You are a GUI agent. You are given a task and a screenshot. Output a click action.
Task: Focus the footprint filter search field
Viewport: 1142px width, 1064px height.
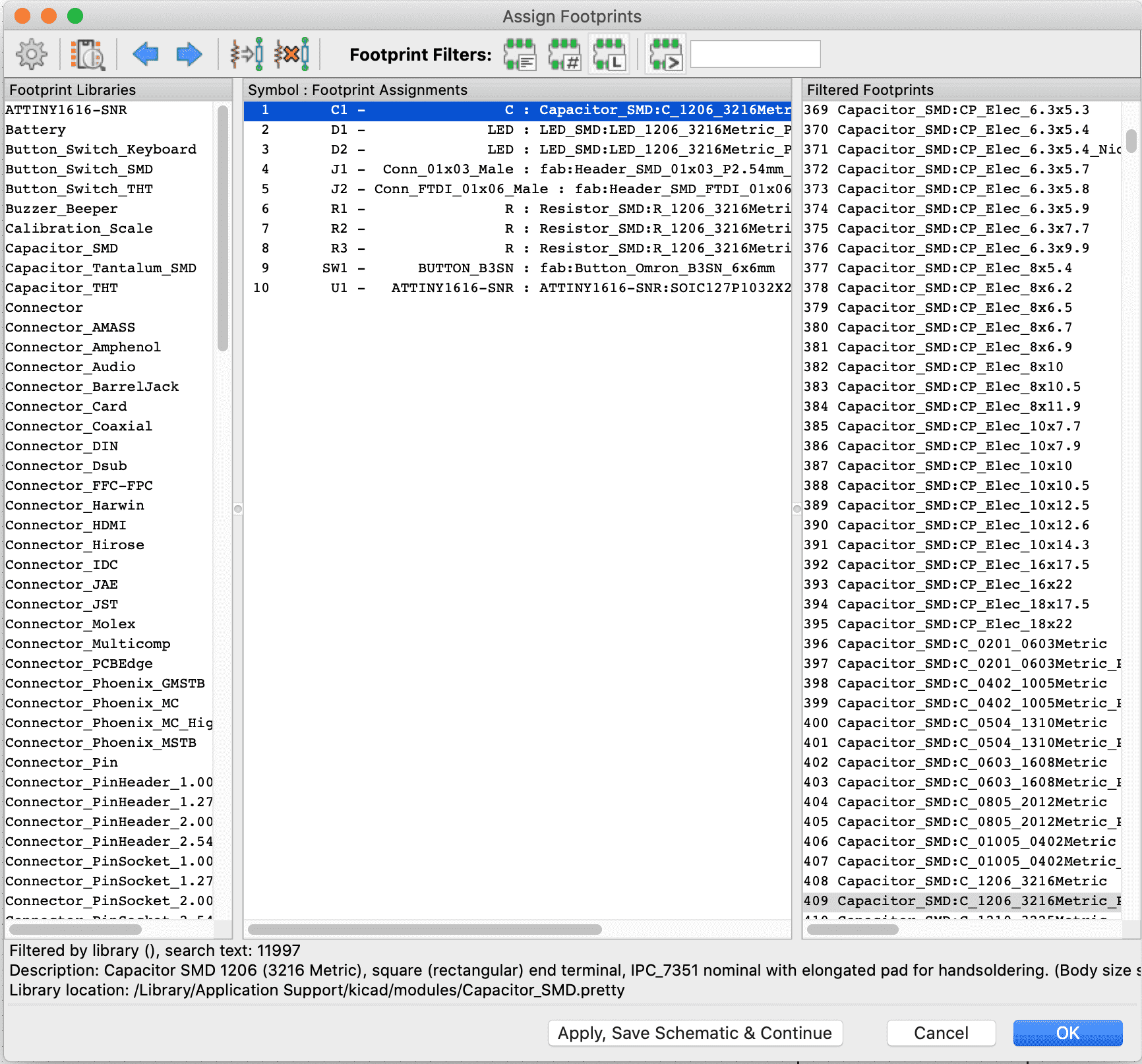click(x=755, y=54)
